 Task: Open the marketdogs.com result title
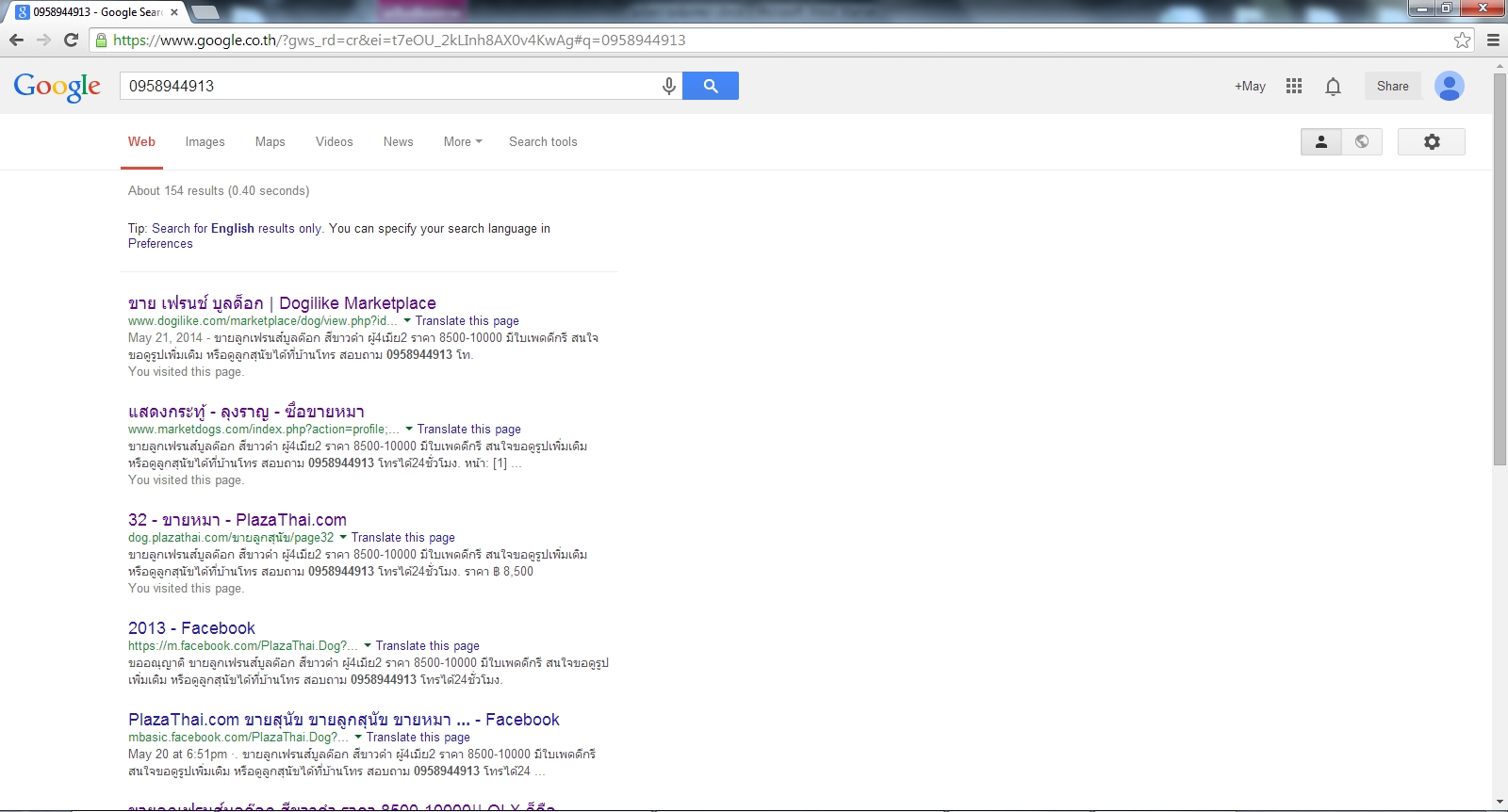click(x=246, y=411)
